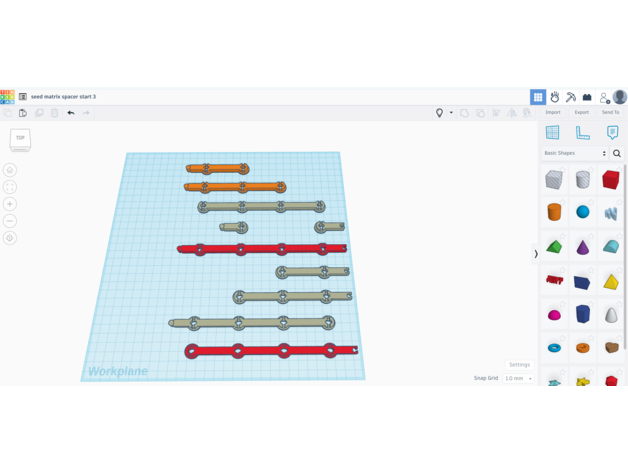628x472 pixels.
Task: Click the Undo arrow
Action: pos(71,113)
